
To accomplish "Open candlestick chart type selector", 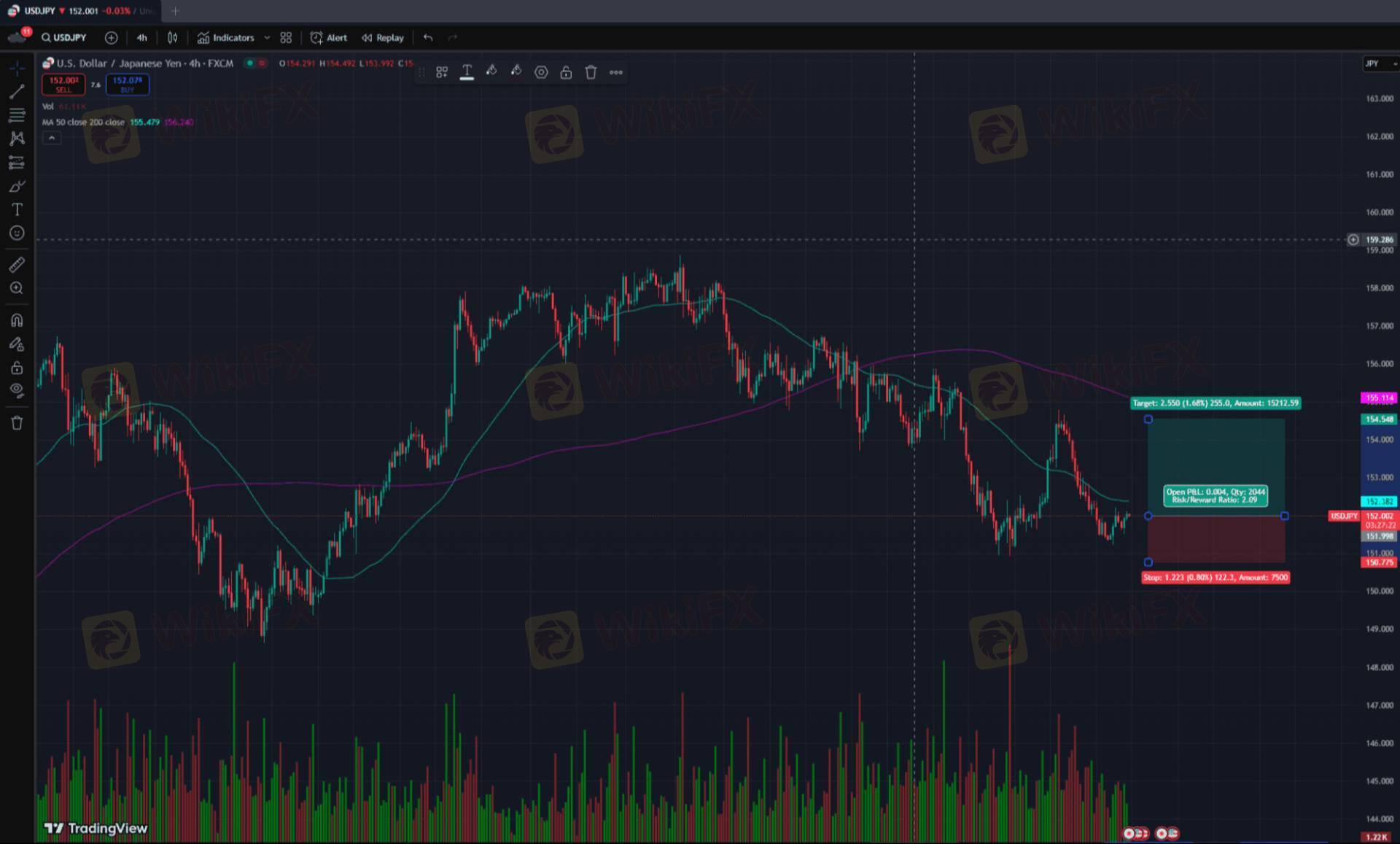I will coord(172,37).
